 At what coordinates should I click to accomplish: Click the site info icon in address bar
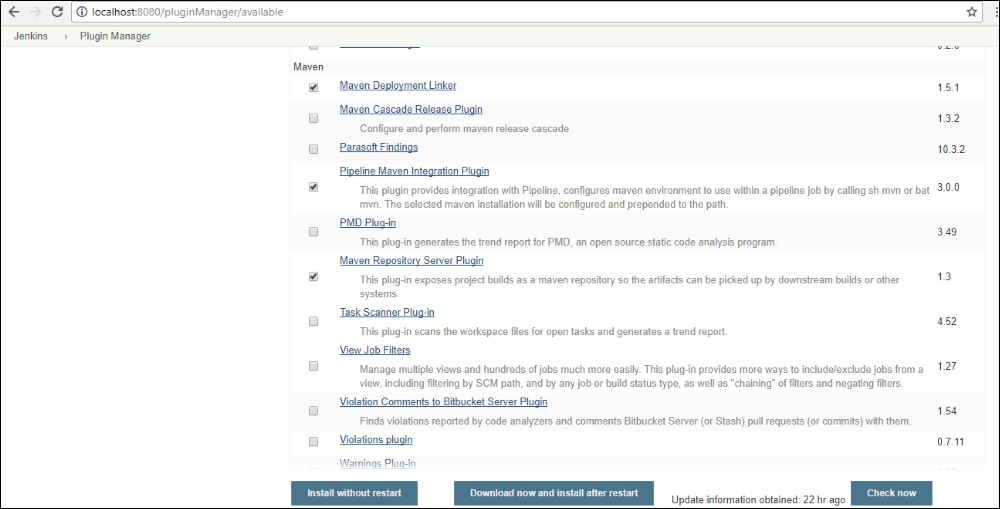point(82,11)
